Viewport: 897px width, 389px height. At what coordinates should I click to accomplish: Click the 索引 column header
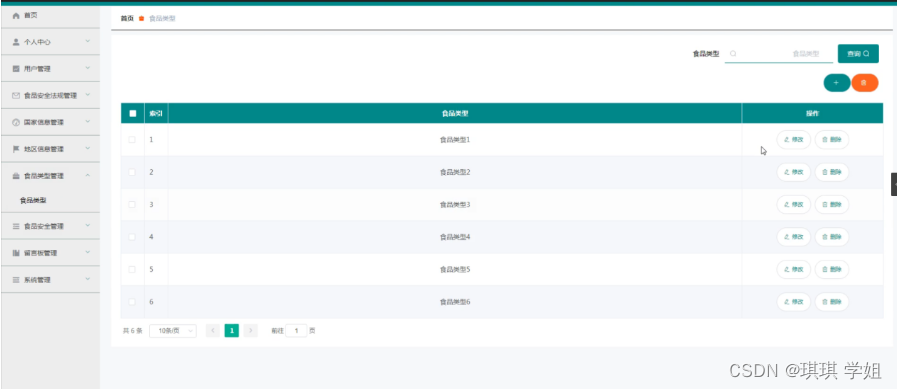[156, 113]
